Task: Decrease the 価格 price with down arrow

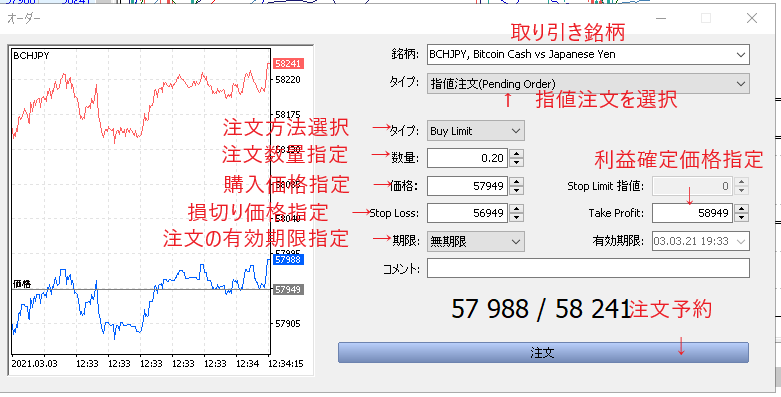Action: [x=517, y=190]
